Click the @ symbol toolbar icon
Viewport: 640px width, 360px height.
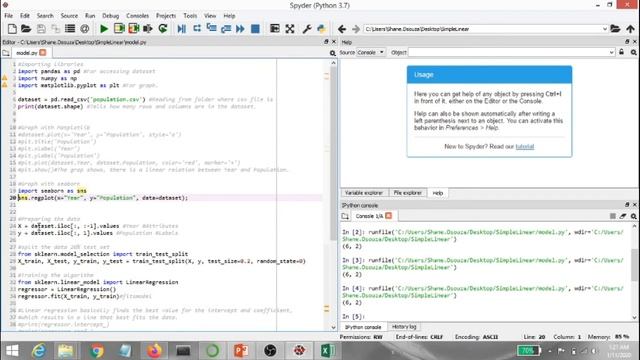[84, 29]
